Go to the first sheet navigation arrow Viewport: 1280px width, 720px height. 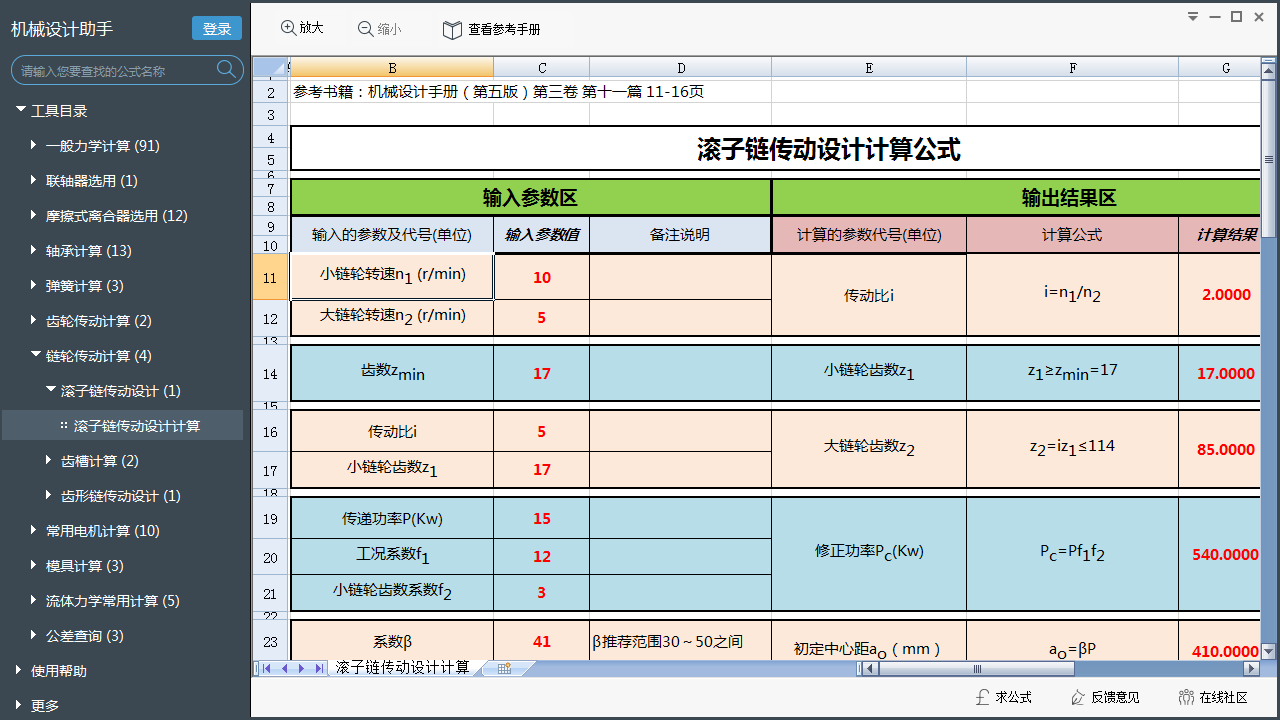pos(267,668)
